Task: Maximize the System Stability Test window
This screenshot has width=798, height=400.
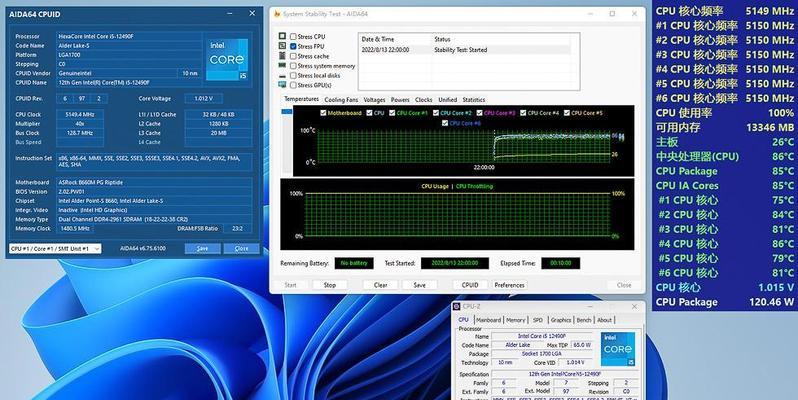Action: 612,14
